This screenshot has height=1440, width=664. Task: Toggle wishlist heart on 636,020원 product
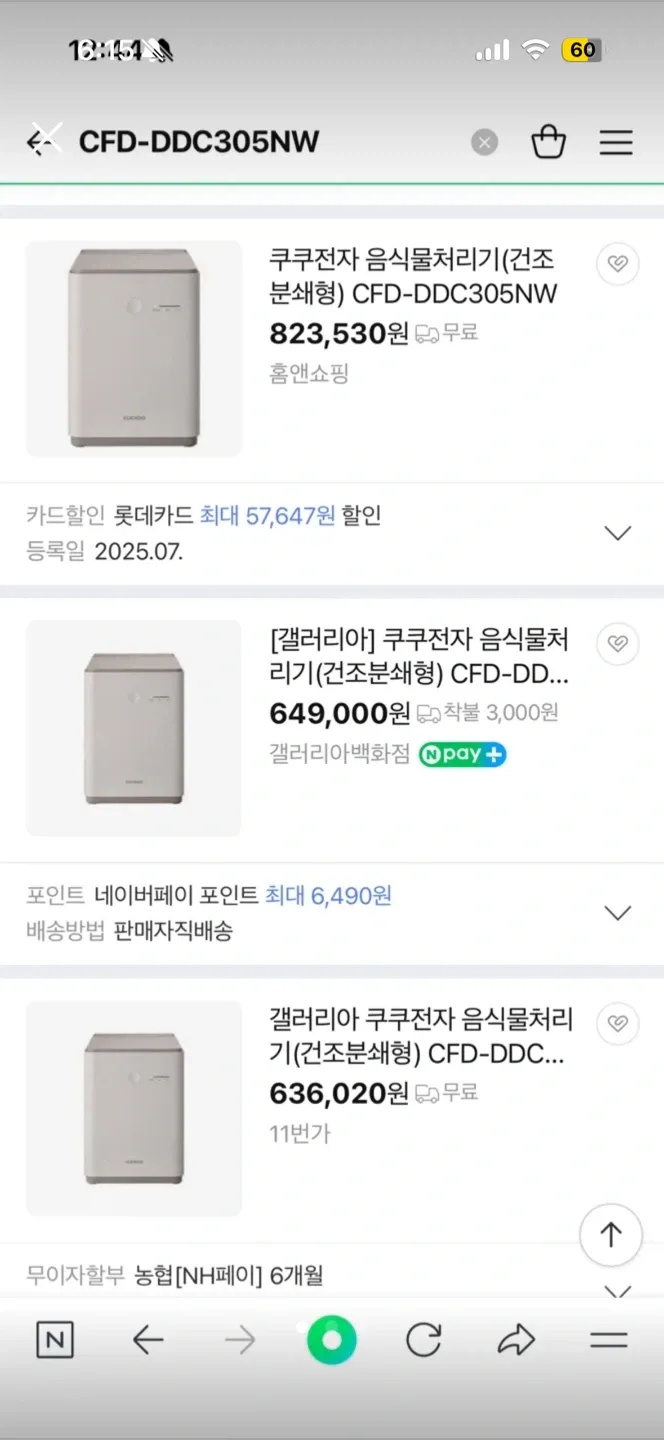pos(617,1023)
